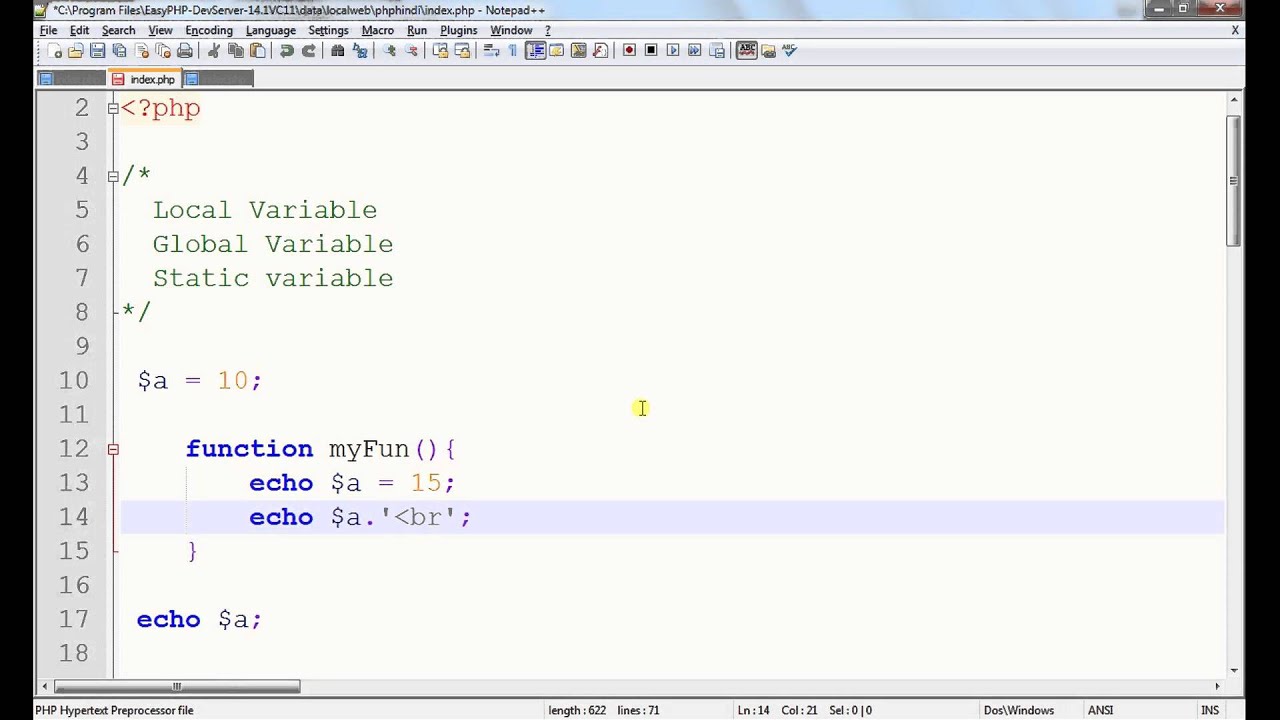This screenshot has width=1280, height=720.
Task: Click the Save All toolbar icon
Action: pyautogui.click(x=119, y=51)
